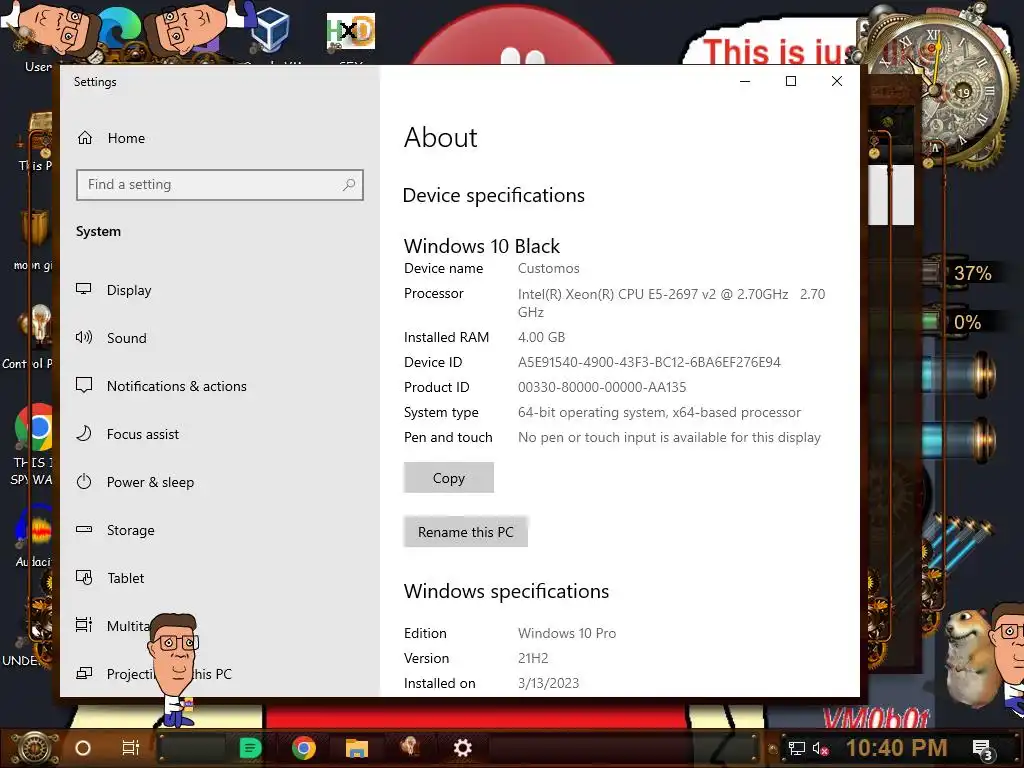Copy the device specifications
Image resolution: width=1024 pixels, height=768 pixels.
pos(449,478)
